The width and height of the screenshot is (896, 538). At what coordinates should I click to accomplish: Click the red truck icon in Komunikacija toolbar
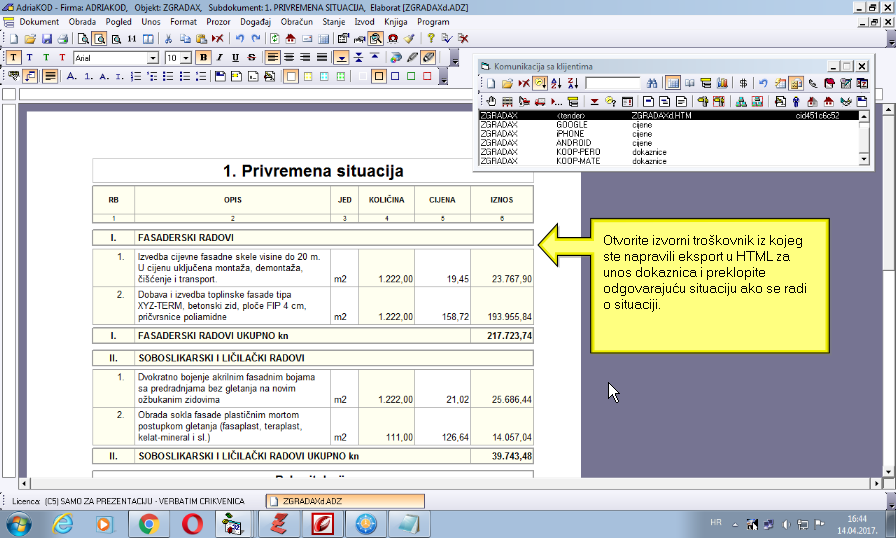pyautogui.click(x=540, y=102)
